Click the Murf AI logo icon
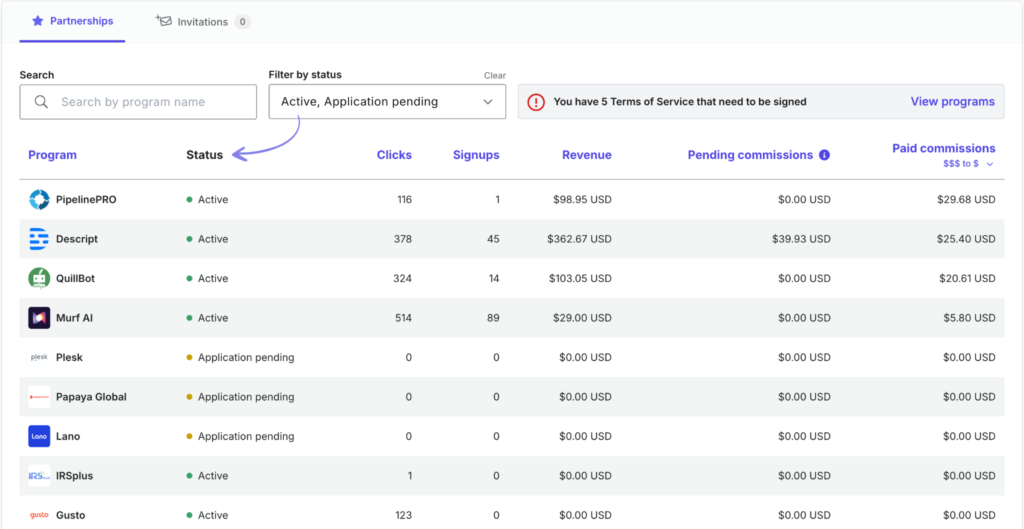The width and height of the screenshot is (1024, 529). coord(39,318)
